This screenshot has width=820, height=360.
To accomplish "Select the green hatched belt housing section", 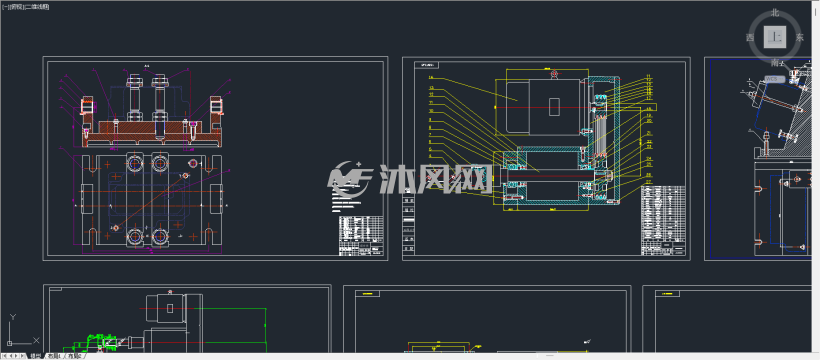I will pyautogui.click(x=605, y=139).
